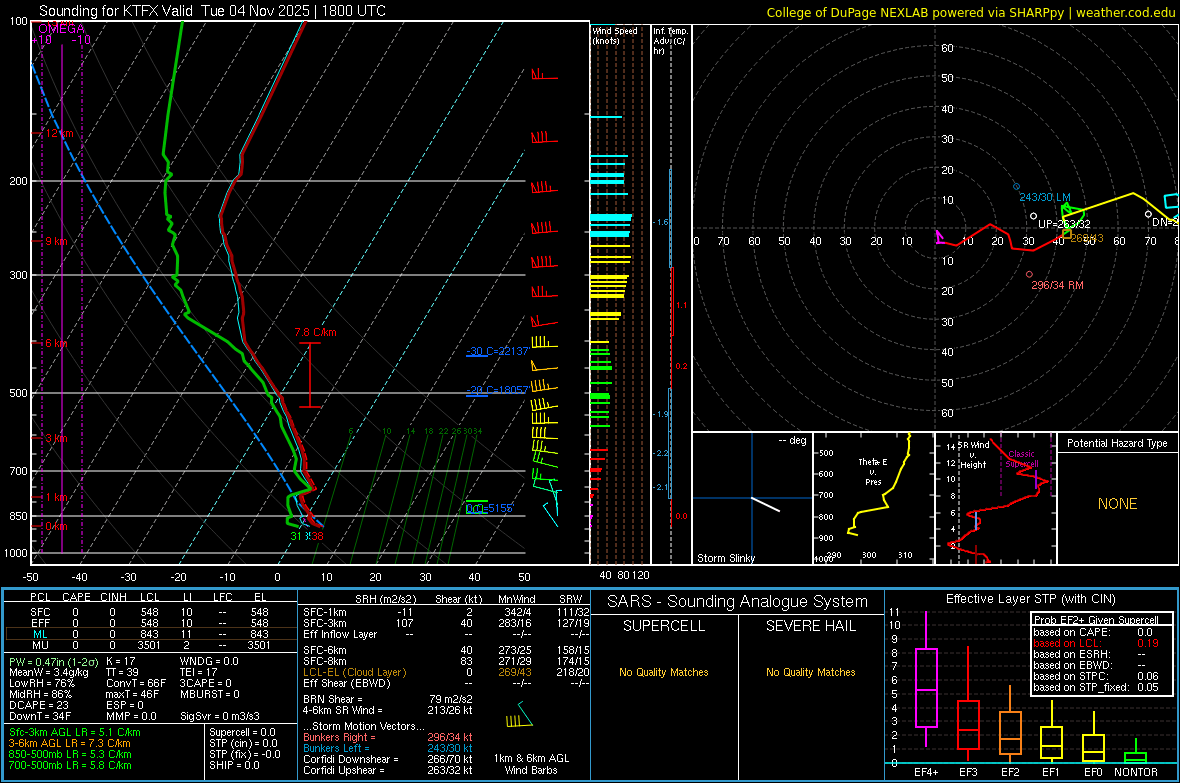
Task: Select the MU parcel row
Action: coord(151,645)
